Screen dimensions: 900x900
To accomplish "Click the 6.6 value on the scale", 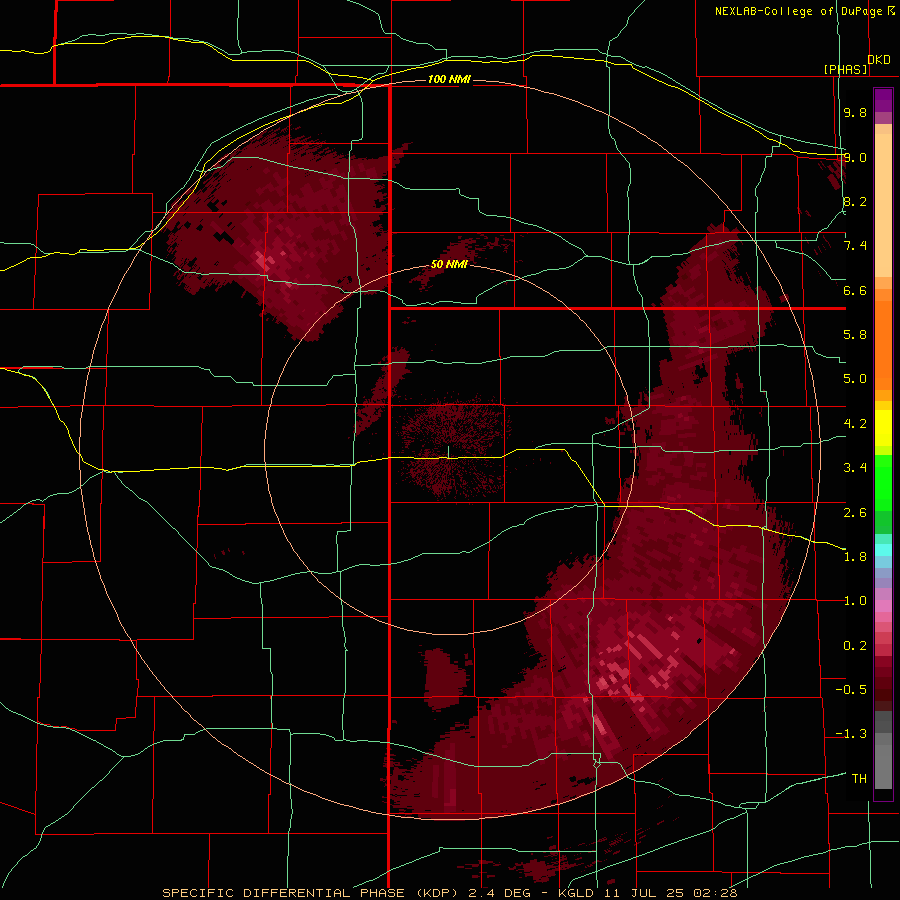I will tap(855, 290).
